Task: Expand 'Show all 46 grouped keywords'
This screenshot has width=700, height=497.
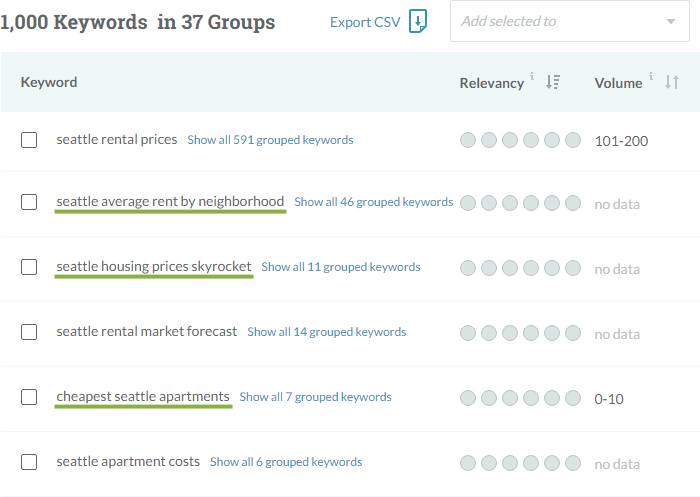Action: [373, 202]
